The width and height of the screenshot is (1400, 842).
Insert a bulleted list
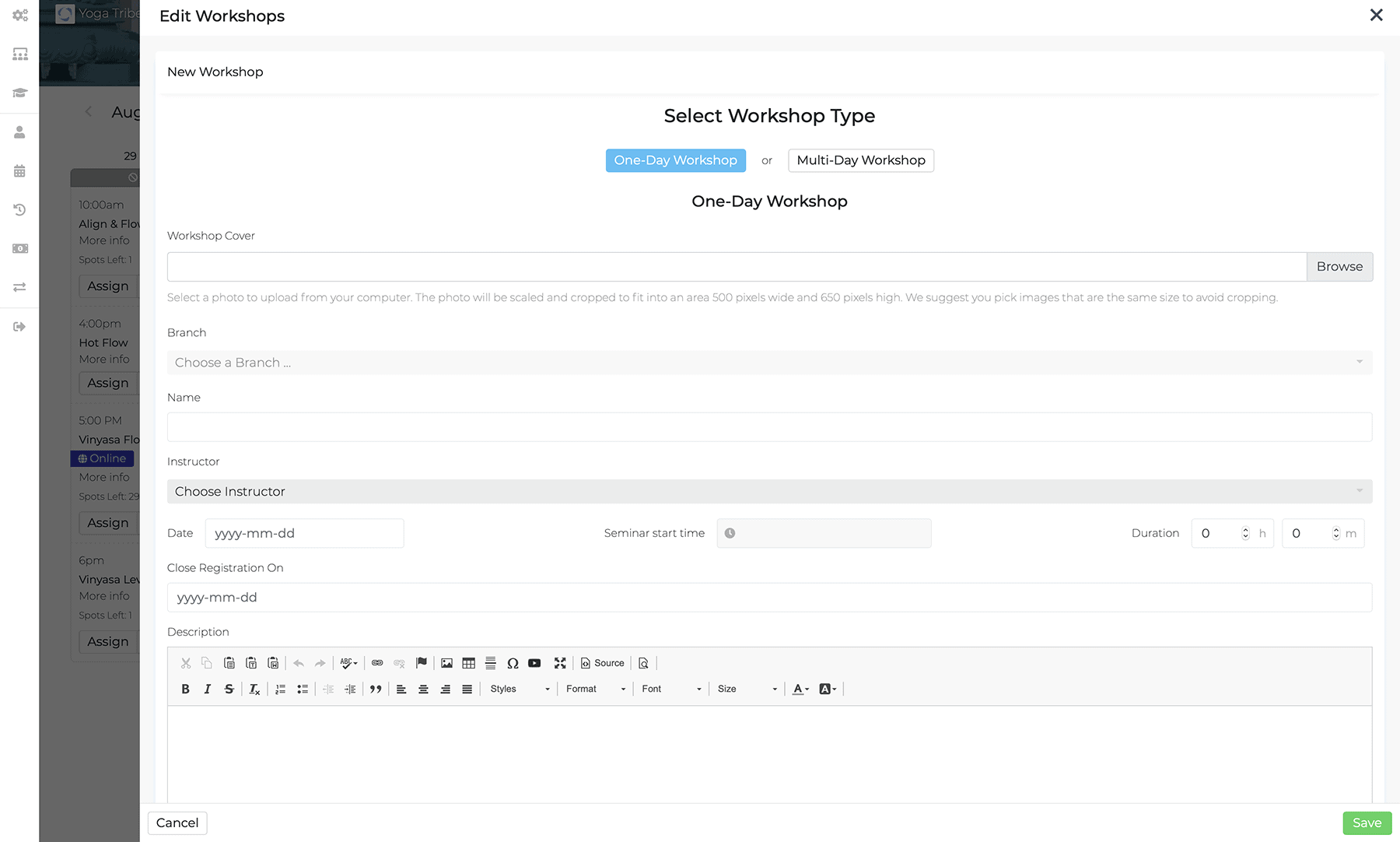tap(303, 689)
